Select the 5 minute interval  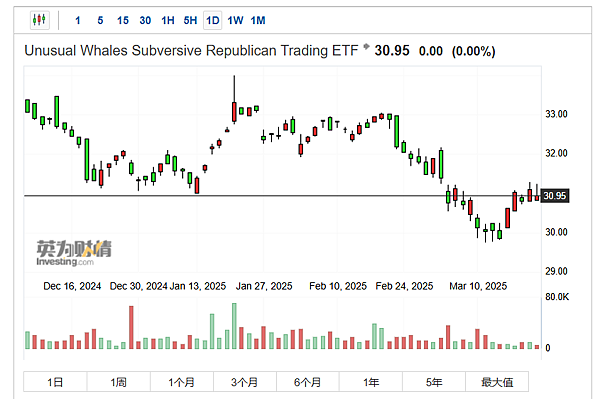pos(100,20)
